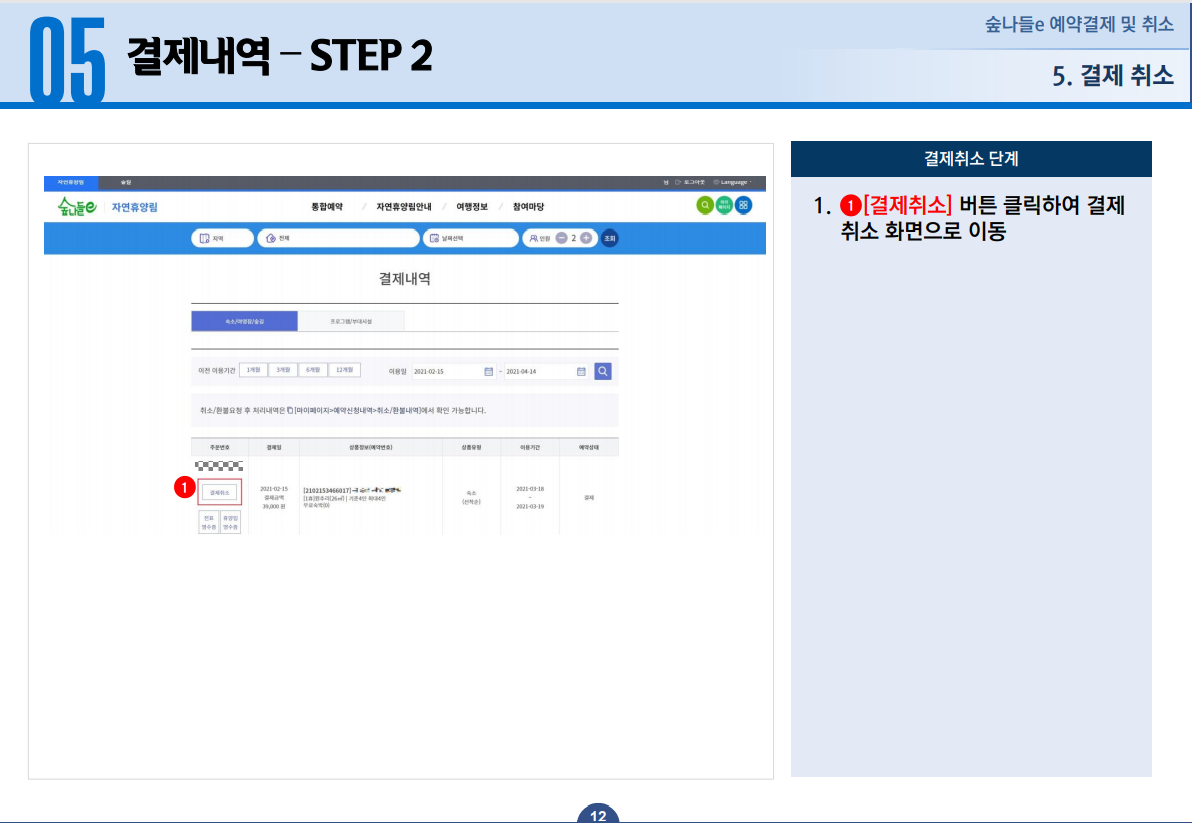Open the green search circle icon

point(705,205)
